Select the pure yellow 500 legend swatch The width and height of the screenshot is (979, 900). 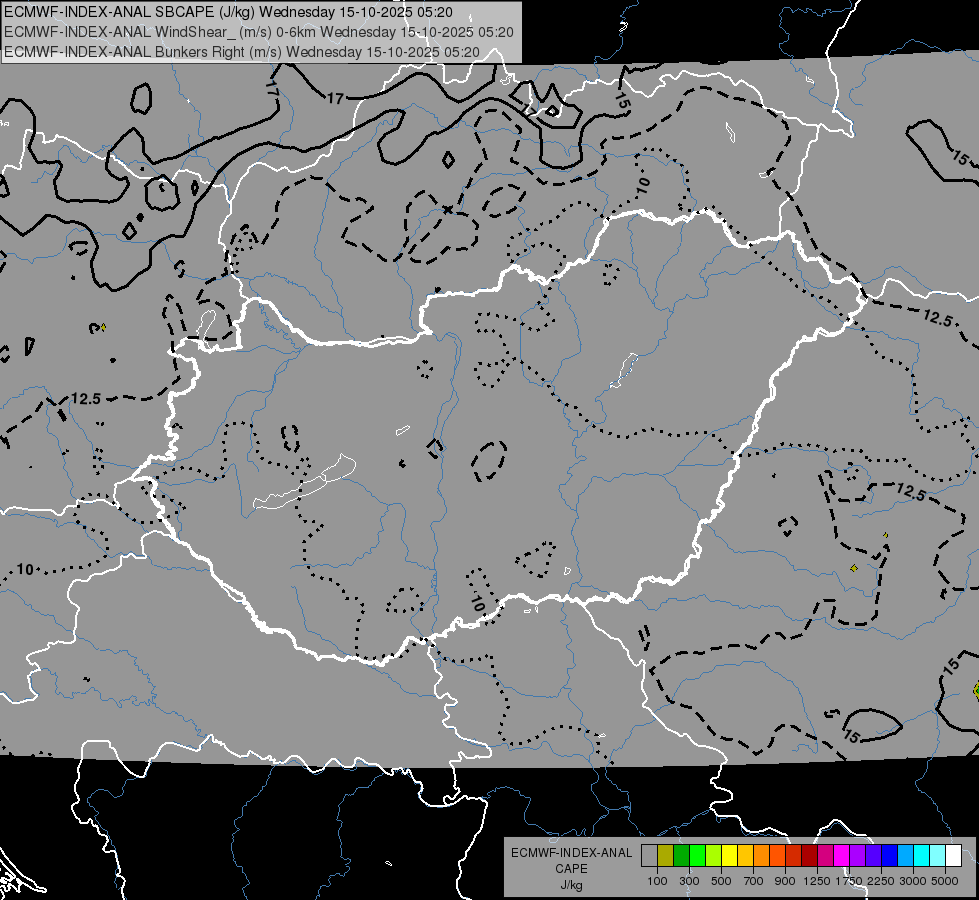729,856
